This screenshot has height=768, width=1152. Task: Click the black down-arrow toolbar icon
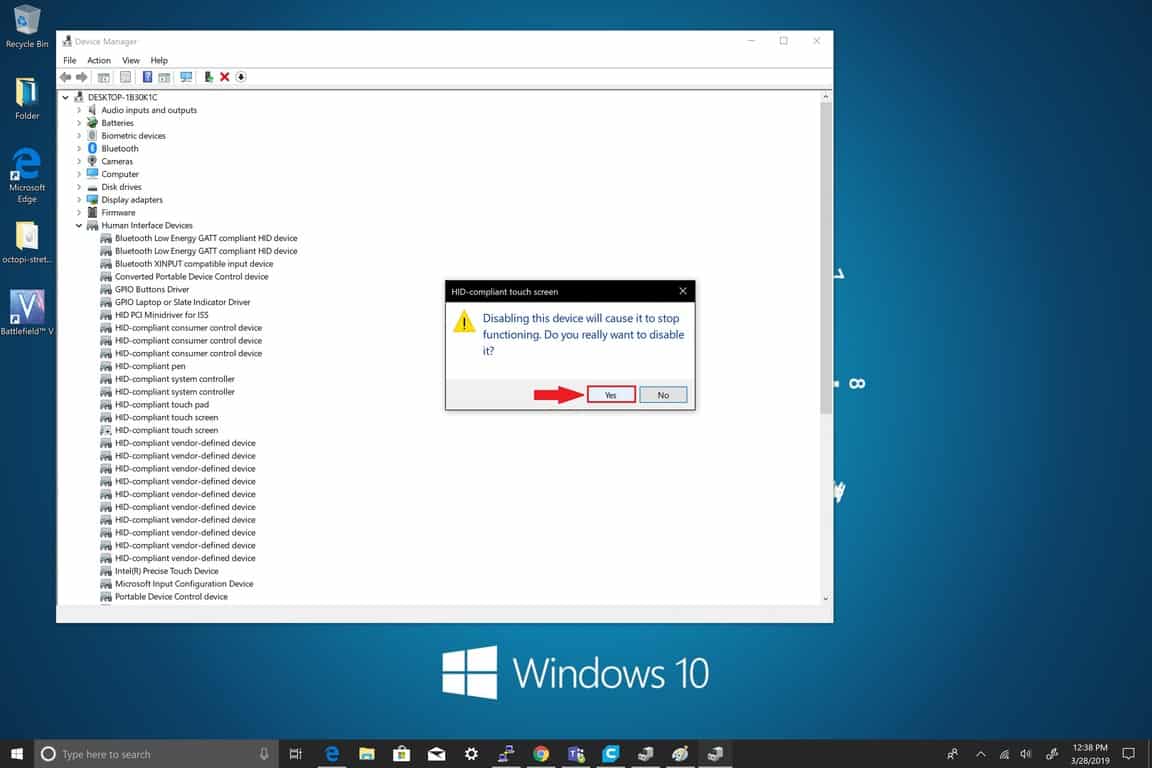tap(241, 77)
